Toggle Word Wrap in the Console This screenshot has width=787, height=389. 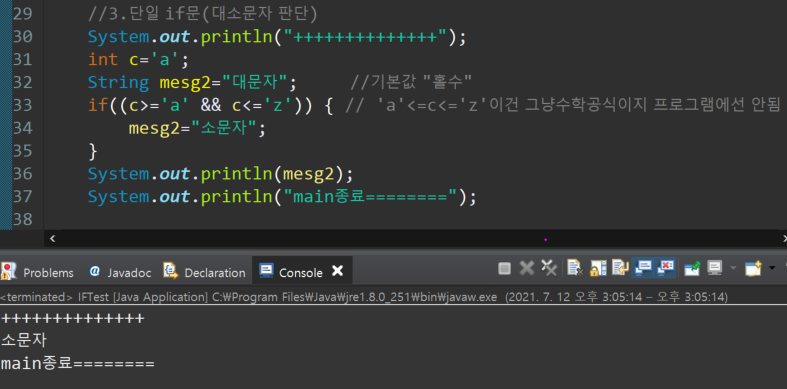pyautogui.click(x=620, y=269)
